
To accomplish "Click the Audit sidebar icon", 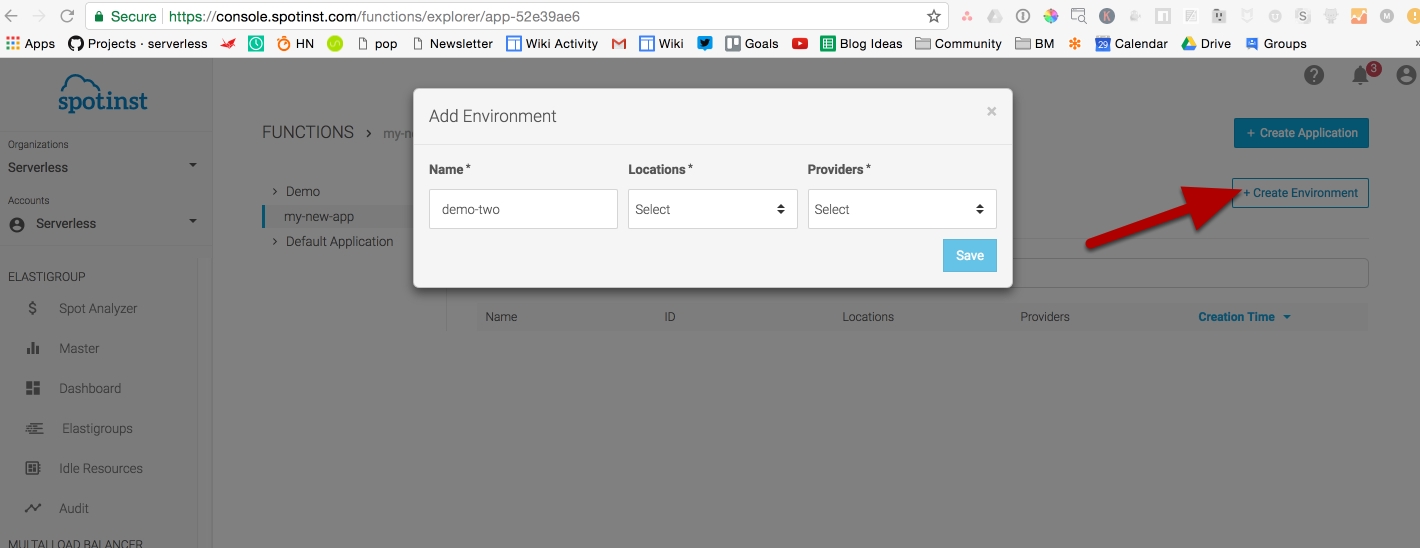I will [x=33, y=508].
